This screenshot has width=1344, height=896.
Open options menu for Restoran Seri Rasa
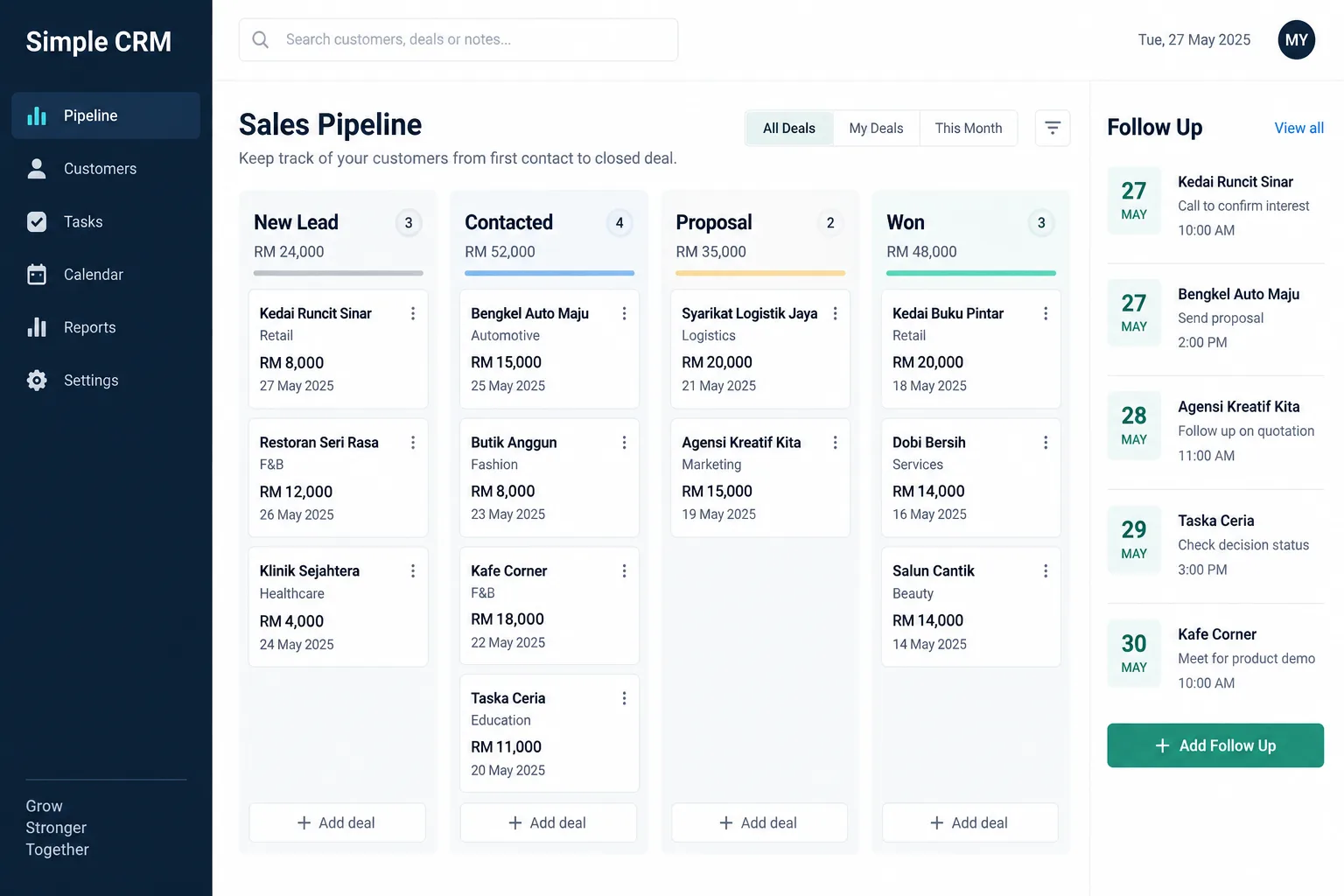click(413, 443)
